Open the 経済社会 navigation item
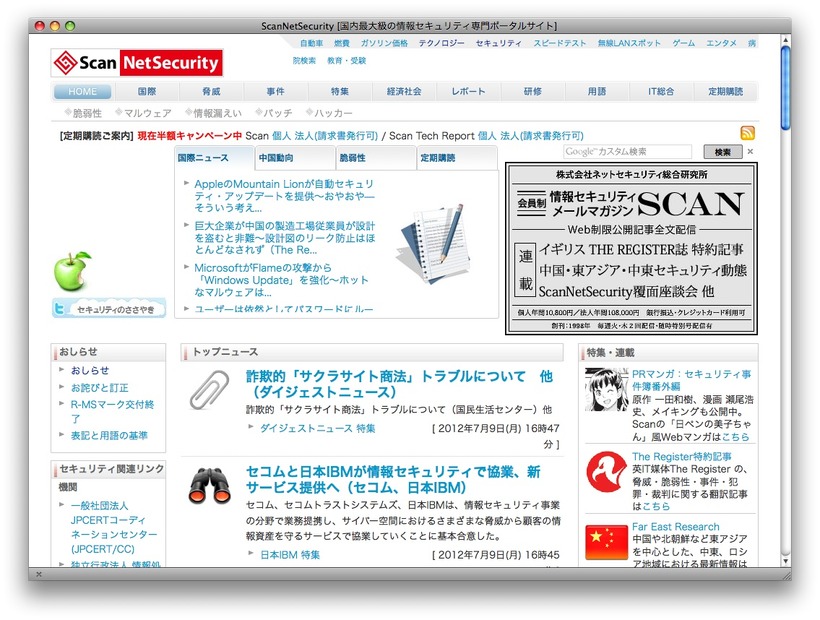This screenshot has width=820, height=620. 404,91
